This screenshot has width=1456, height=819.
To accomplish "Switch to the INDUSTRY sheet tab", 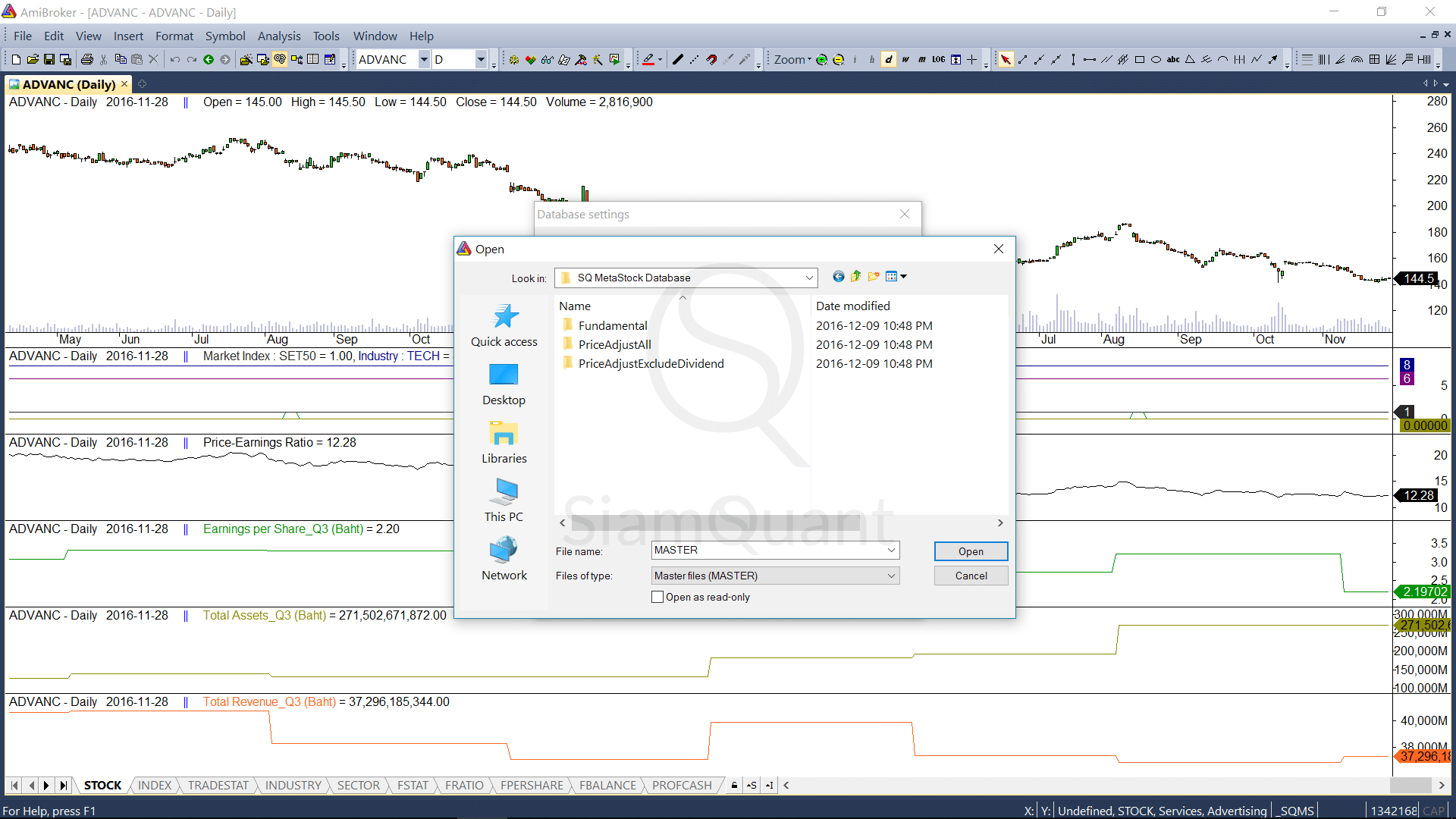I will coord(293,785).
